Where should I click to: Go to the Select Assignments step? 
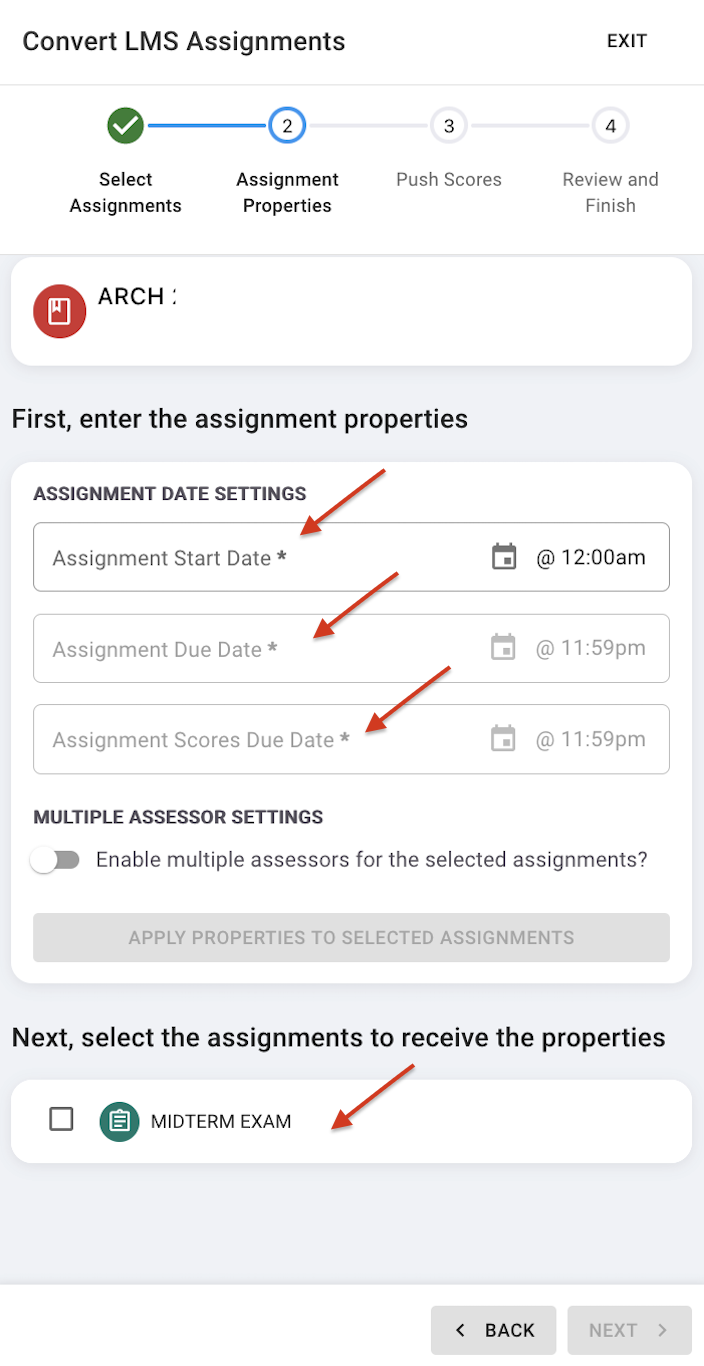[126, 192]
